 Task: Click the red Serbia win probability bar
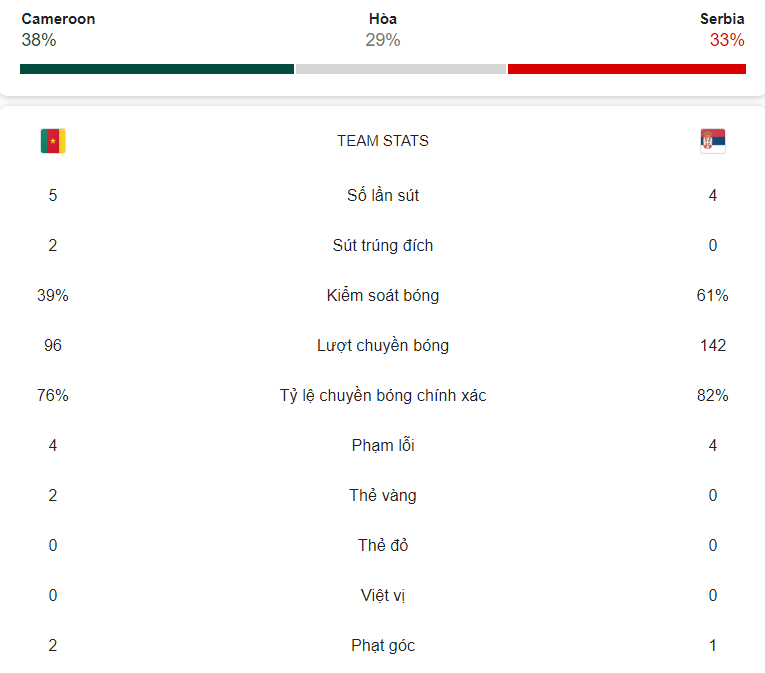click(x=626, y=69)
